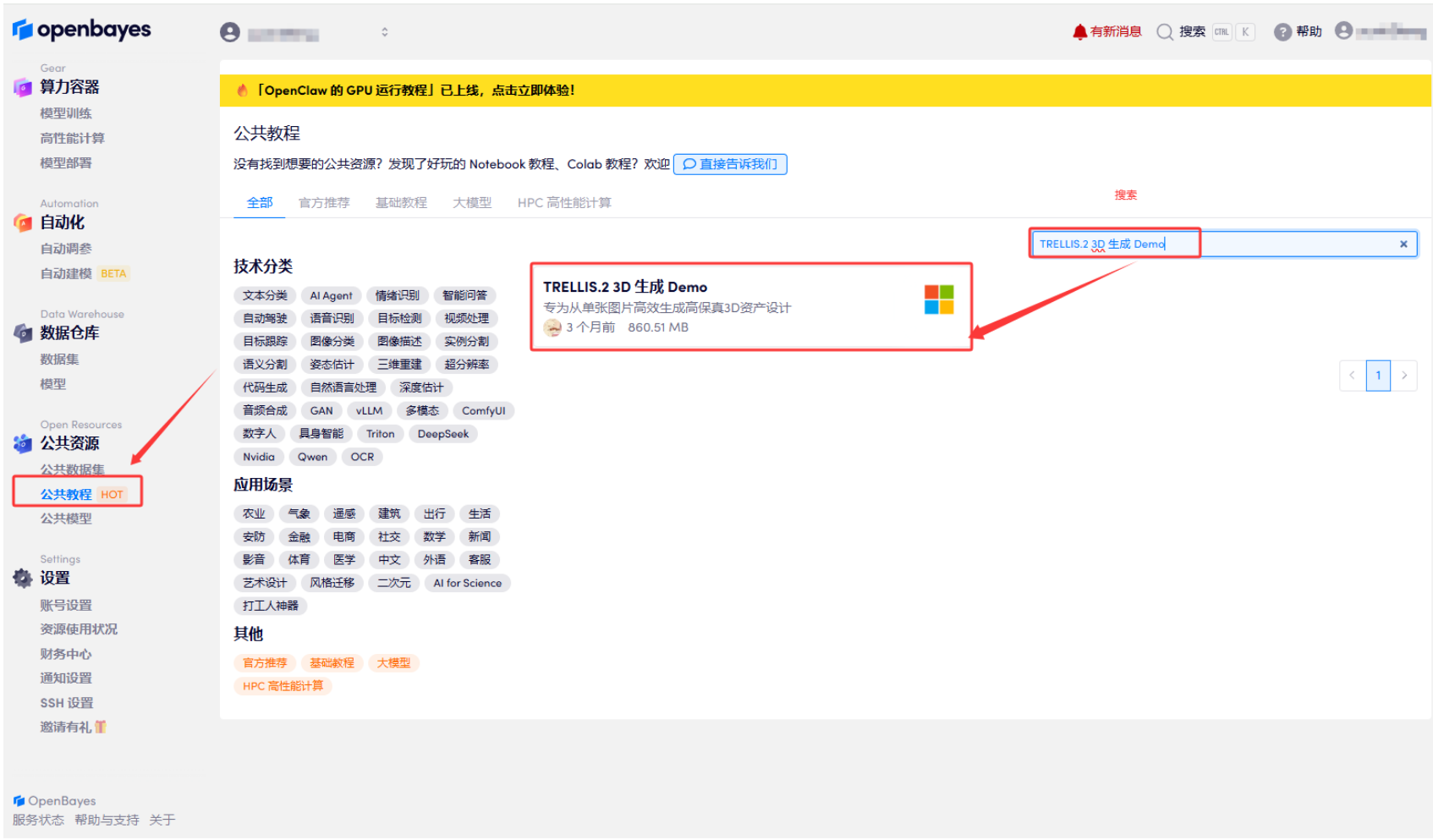The width and height of the screenshot is (1433, 840).
Task: Open the 算力容器 Gear icon
Action: click(23, 87)
